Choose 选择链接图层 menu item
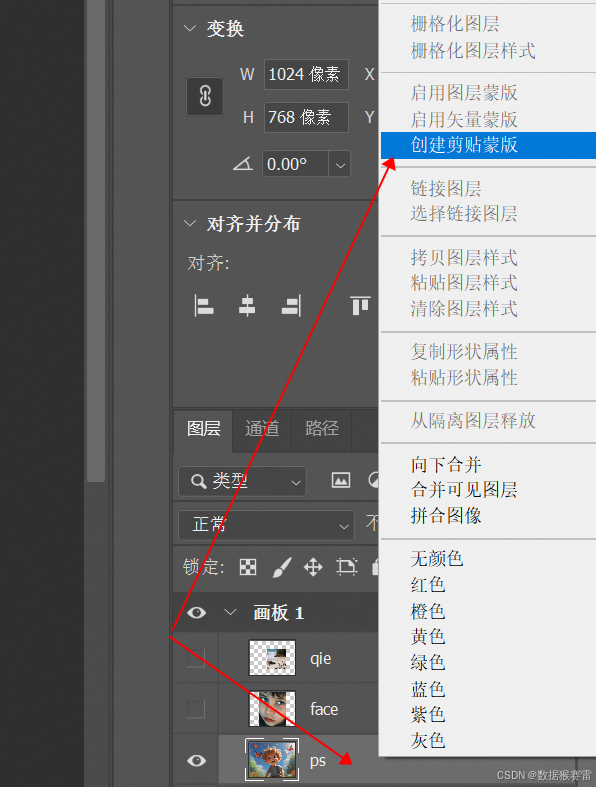 tap(464, 214)
